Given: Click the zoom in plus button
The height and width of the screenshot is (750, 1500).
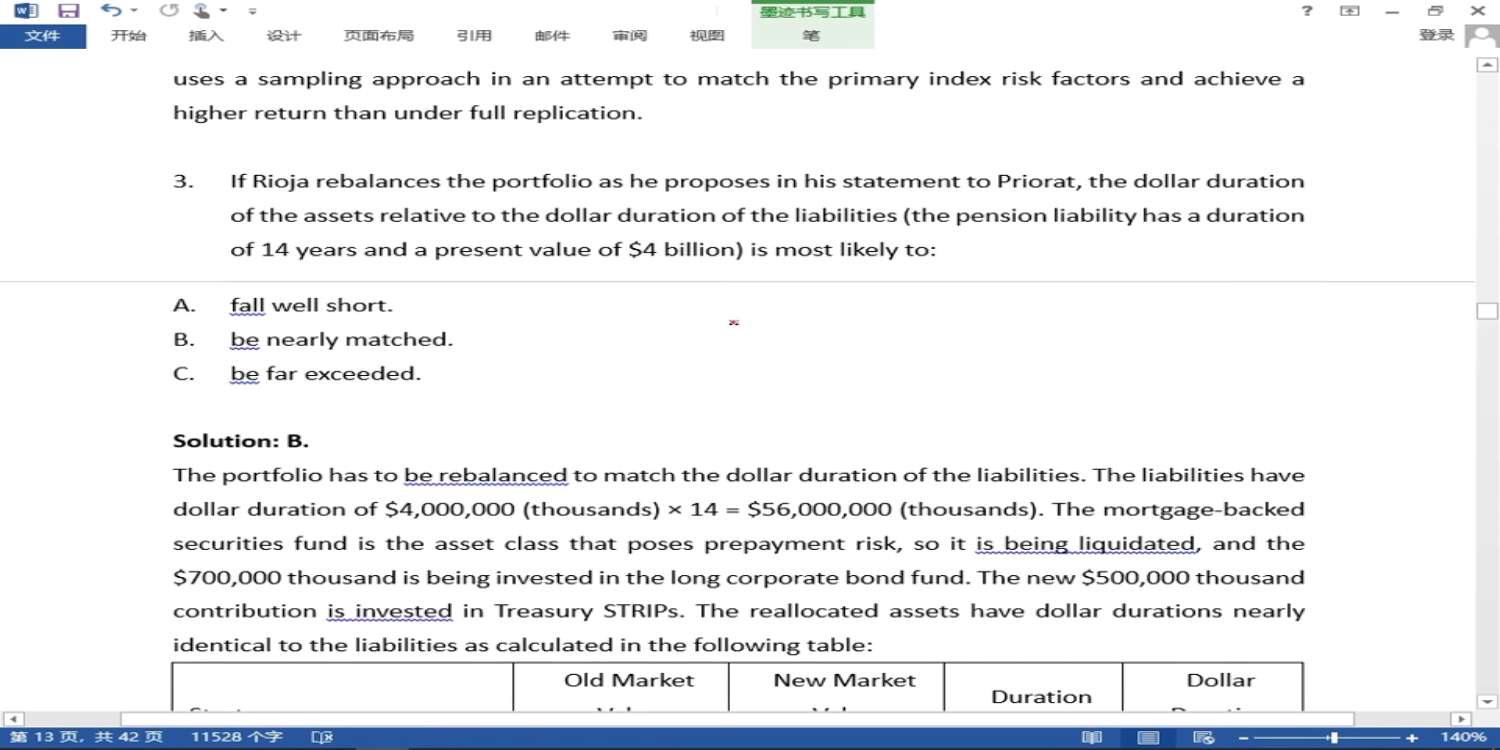Looking at the screenshot, I should click(x=1412, y=738).
